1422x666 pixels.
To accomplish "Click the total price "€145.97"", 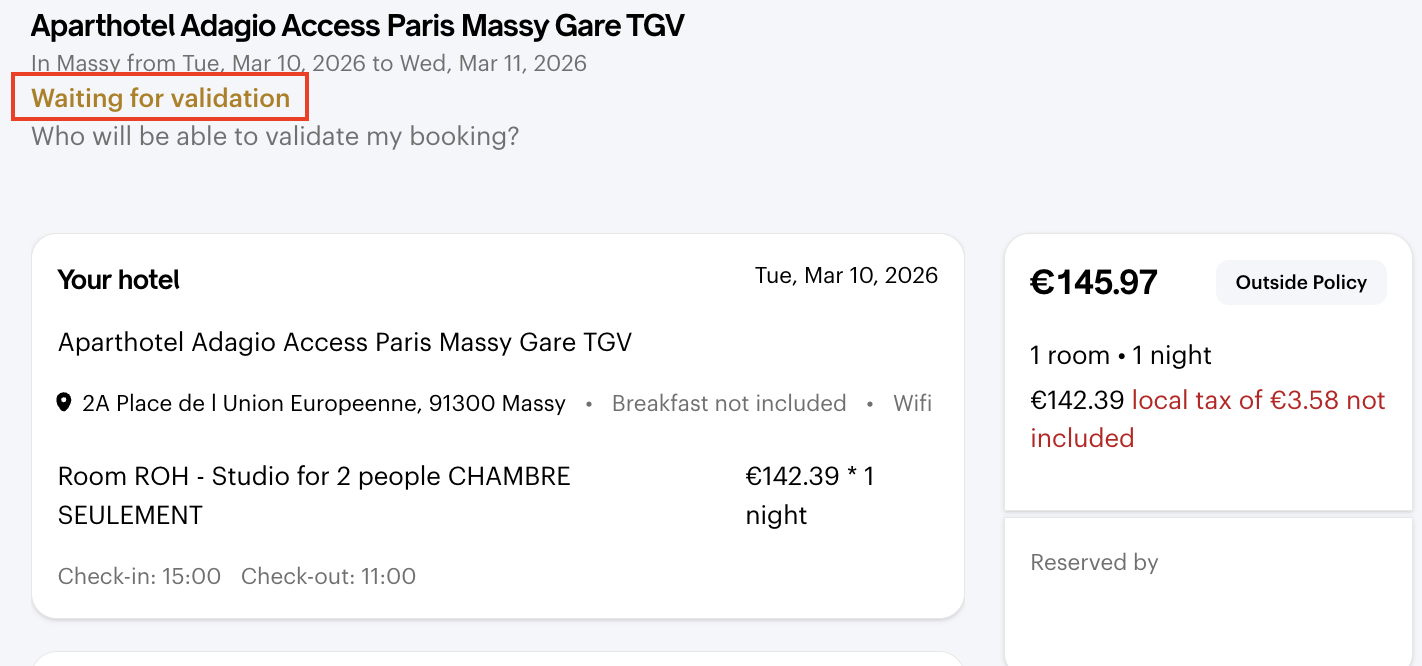I will [1093, 283].
